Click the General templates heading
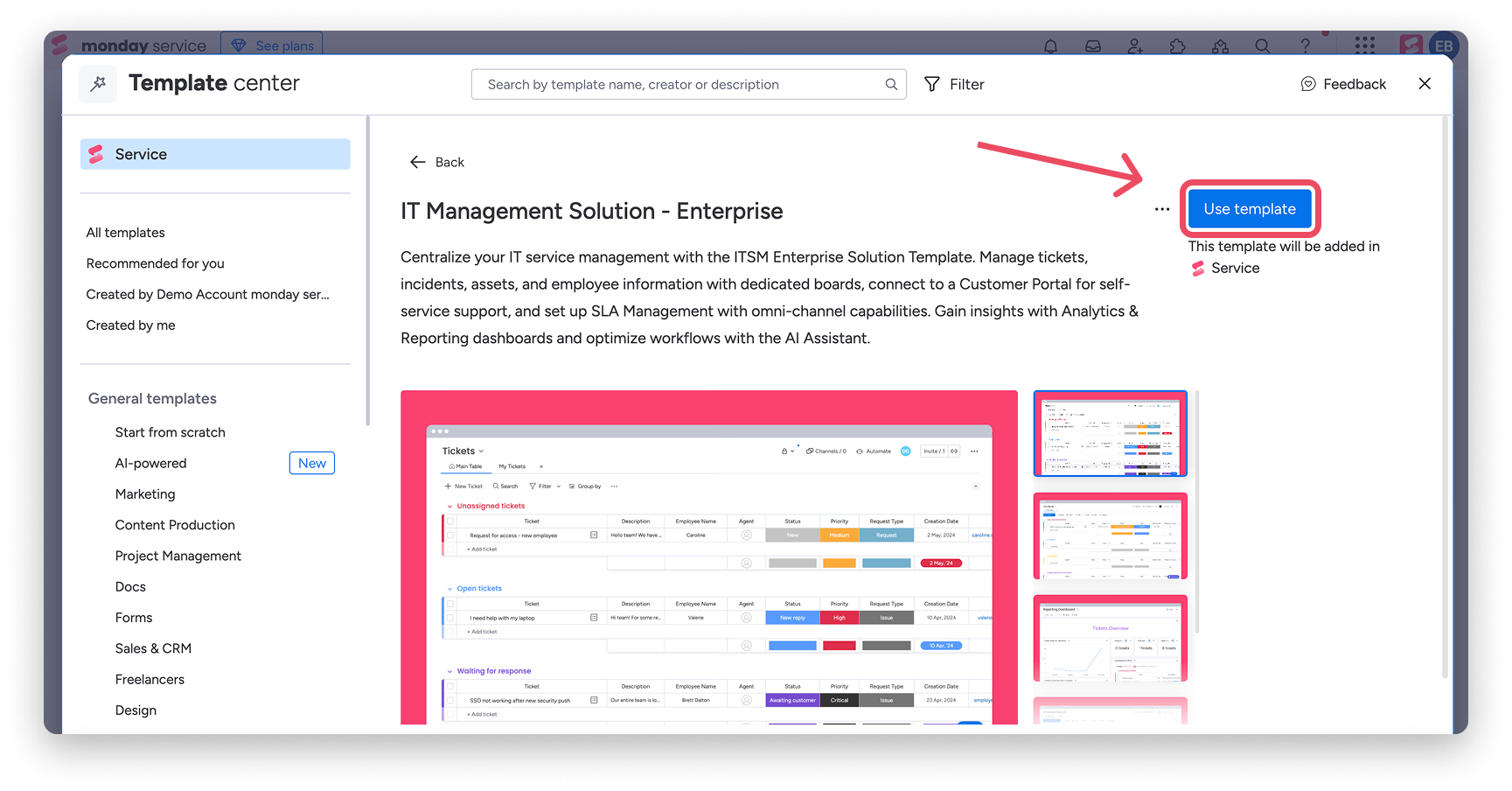Screen dimensions: 1512x791 (152, 399)
